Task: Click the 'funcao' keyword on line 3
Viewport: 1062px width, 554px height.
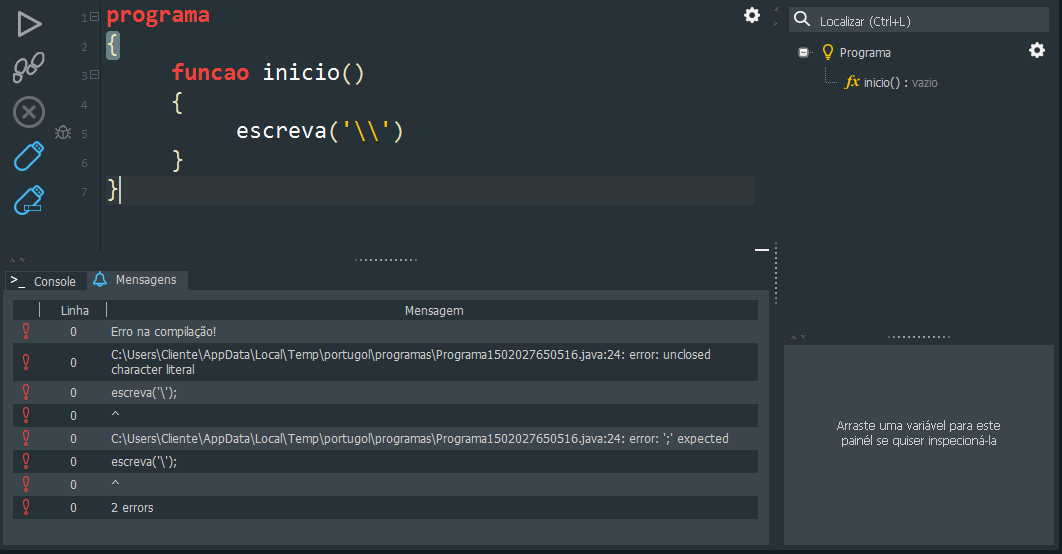Action: 210,72
